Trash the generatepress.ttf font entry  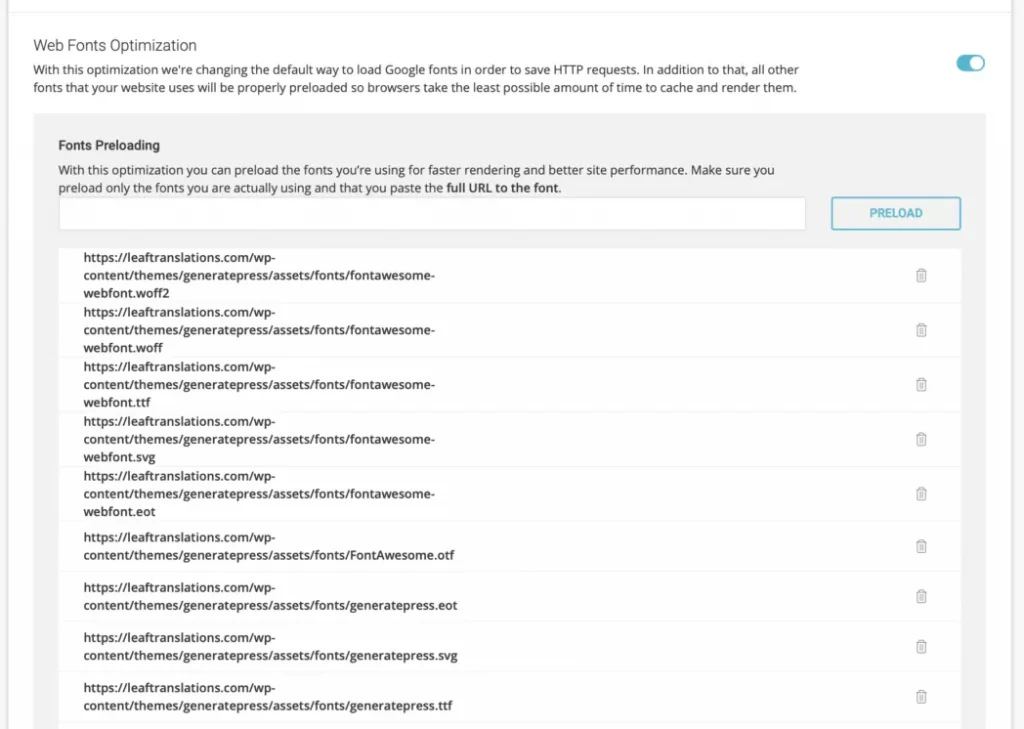tap(921, 697)
